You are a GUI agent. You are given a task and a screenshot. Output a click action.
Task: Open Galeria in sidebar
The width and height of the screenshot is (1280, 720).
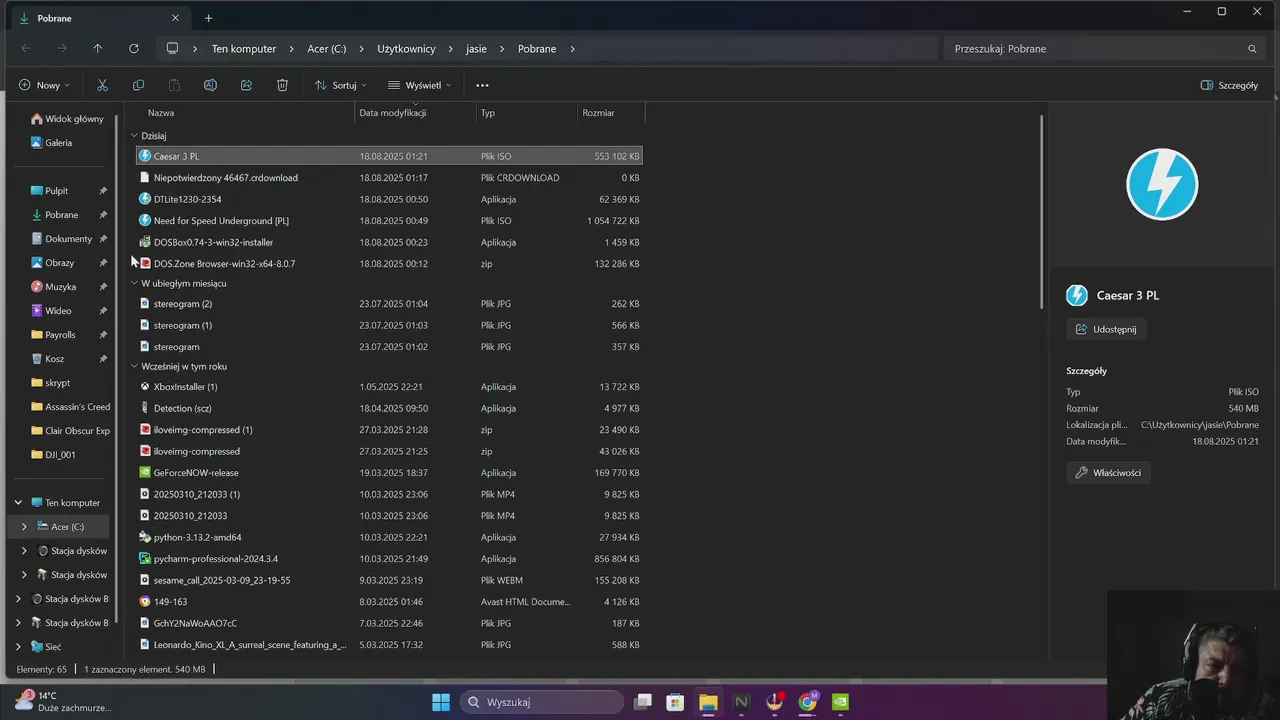[51, 142]
